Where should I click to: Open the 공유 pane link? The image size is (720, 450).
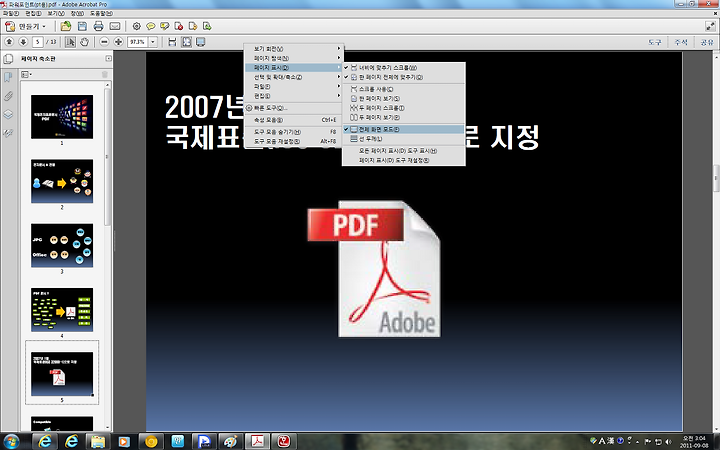pyautogui.click(x=707, y=42)
